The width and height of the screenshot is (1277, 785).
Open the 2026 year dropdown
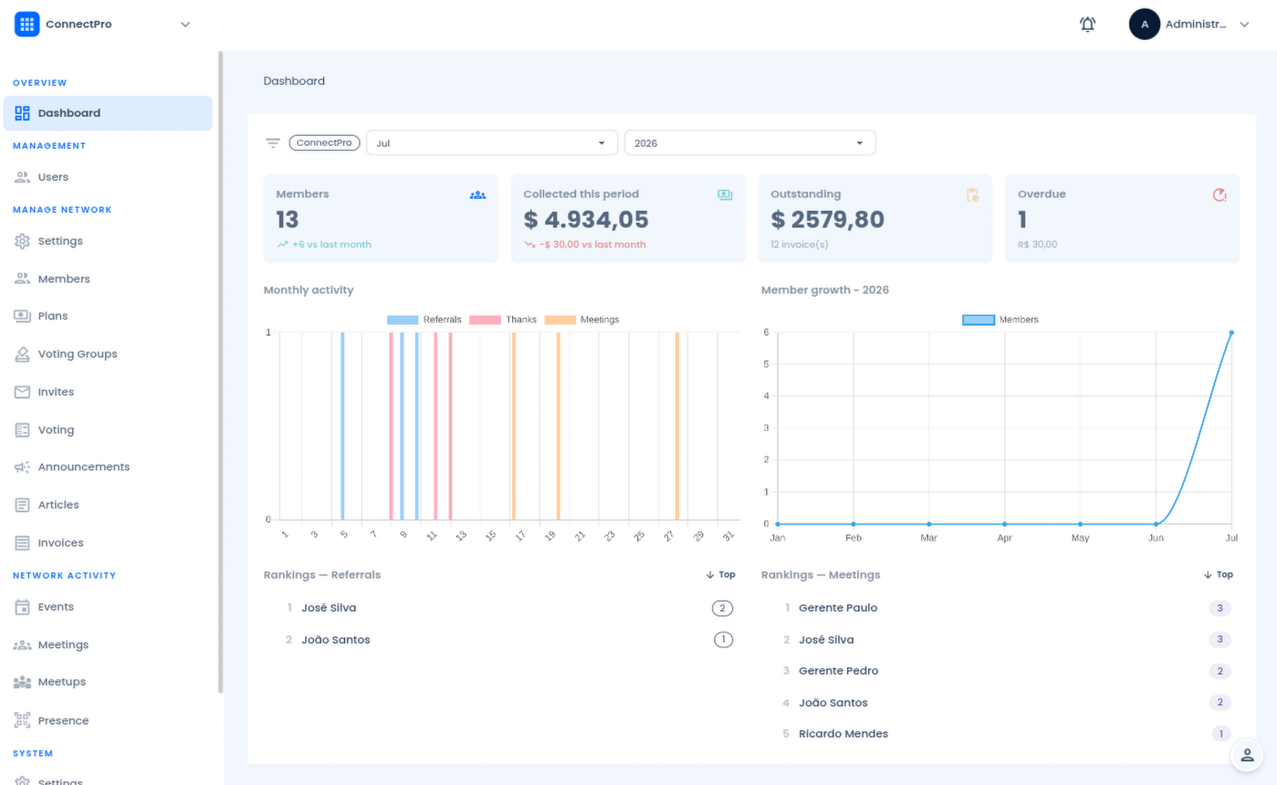pyautogui.click(x=749, y=143)
